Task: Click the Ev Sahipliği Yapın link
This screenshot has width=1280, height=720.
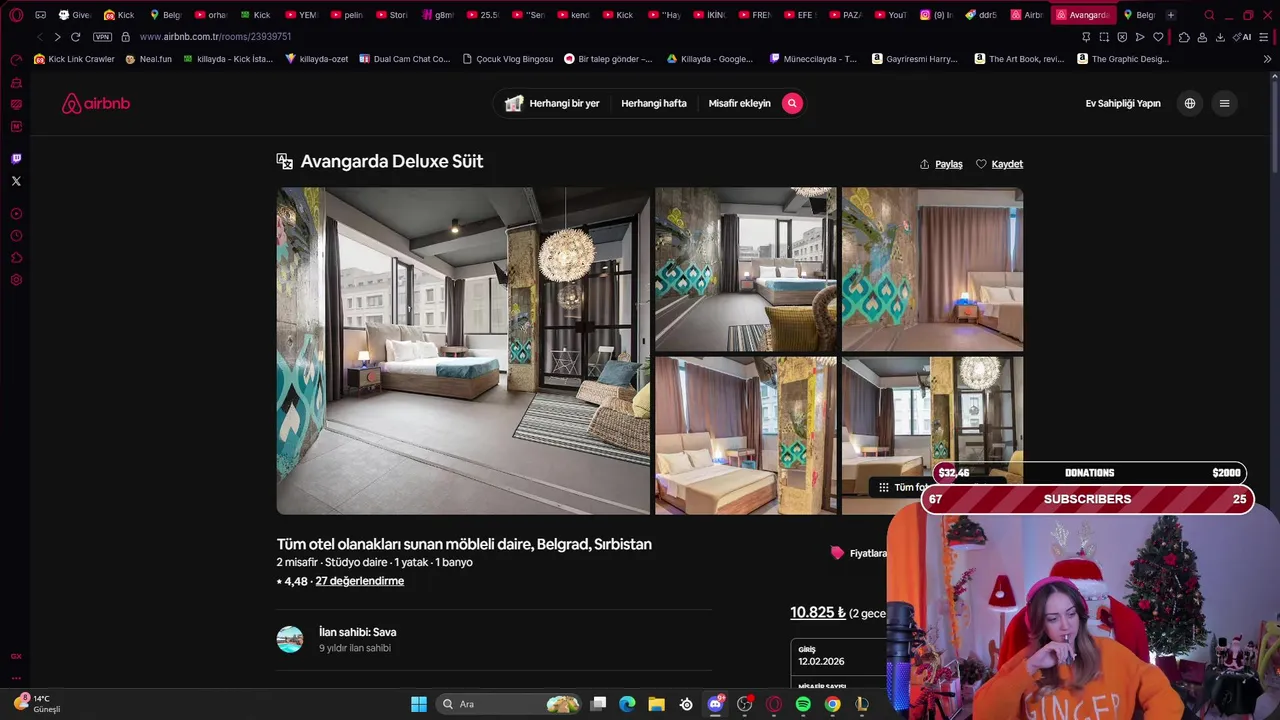Action: tap(1123, 103)
